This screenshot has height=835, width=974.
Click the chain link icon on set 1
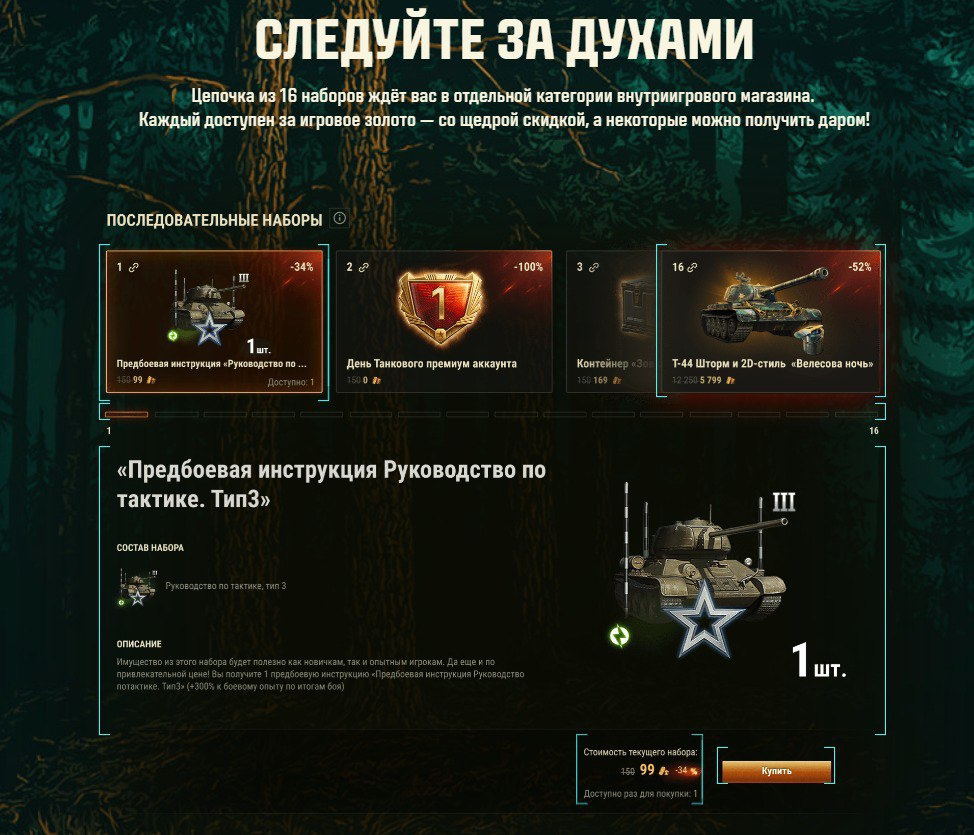tap(134, 267)
